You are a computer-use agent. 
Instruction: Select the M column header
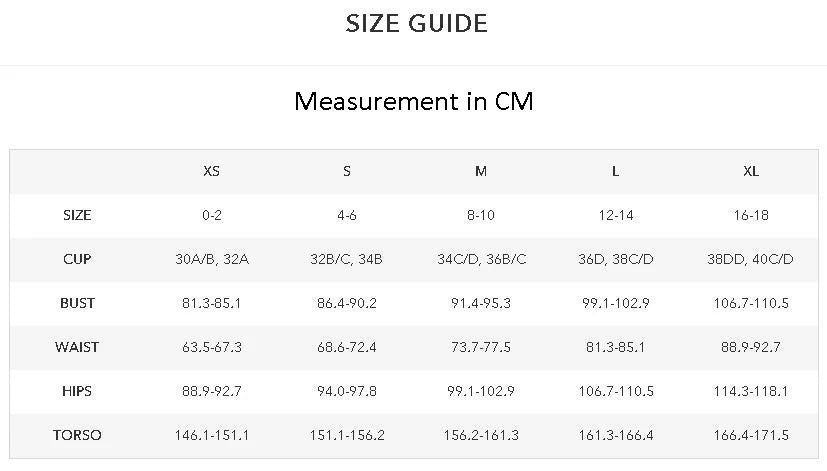tap(481, 171)
